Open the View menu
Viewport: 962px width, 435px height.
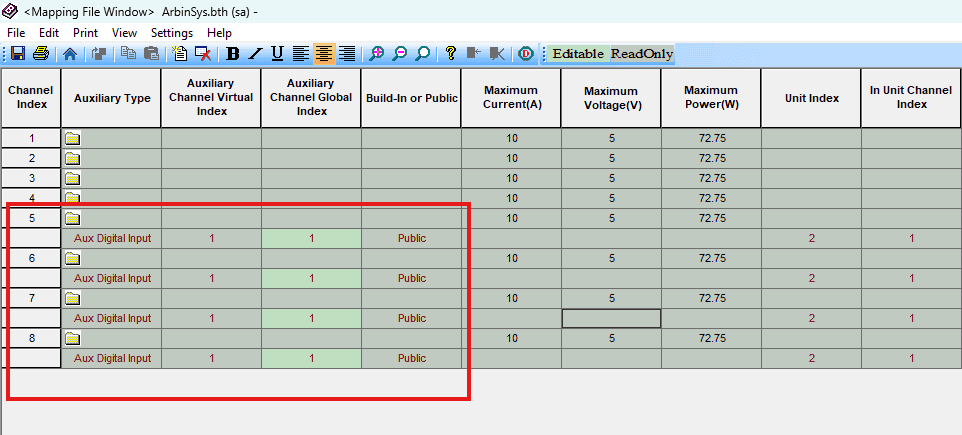[x=125, y=33]
